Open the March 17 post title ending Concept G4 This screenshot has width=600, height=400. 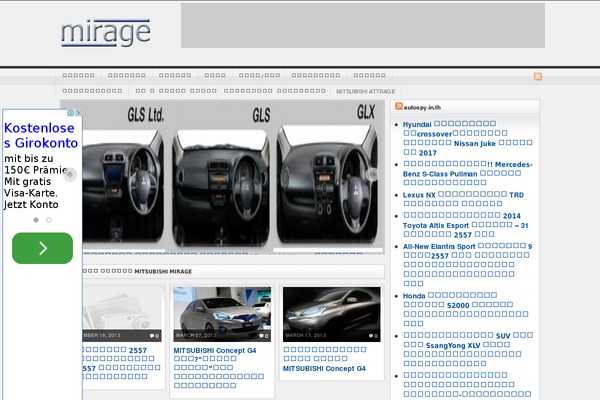pyautogui.click(x=325, y=359)
